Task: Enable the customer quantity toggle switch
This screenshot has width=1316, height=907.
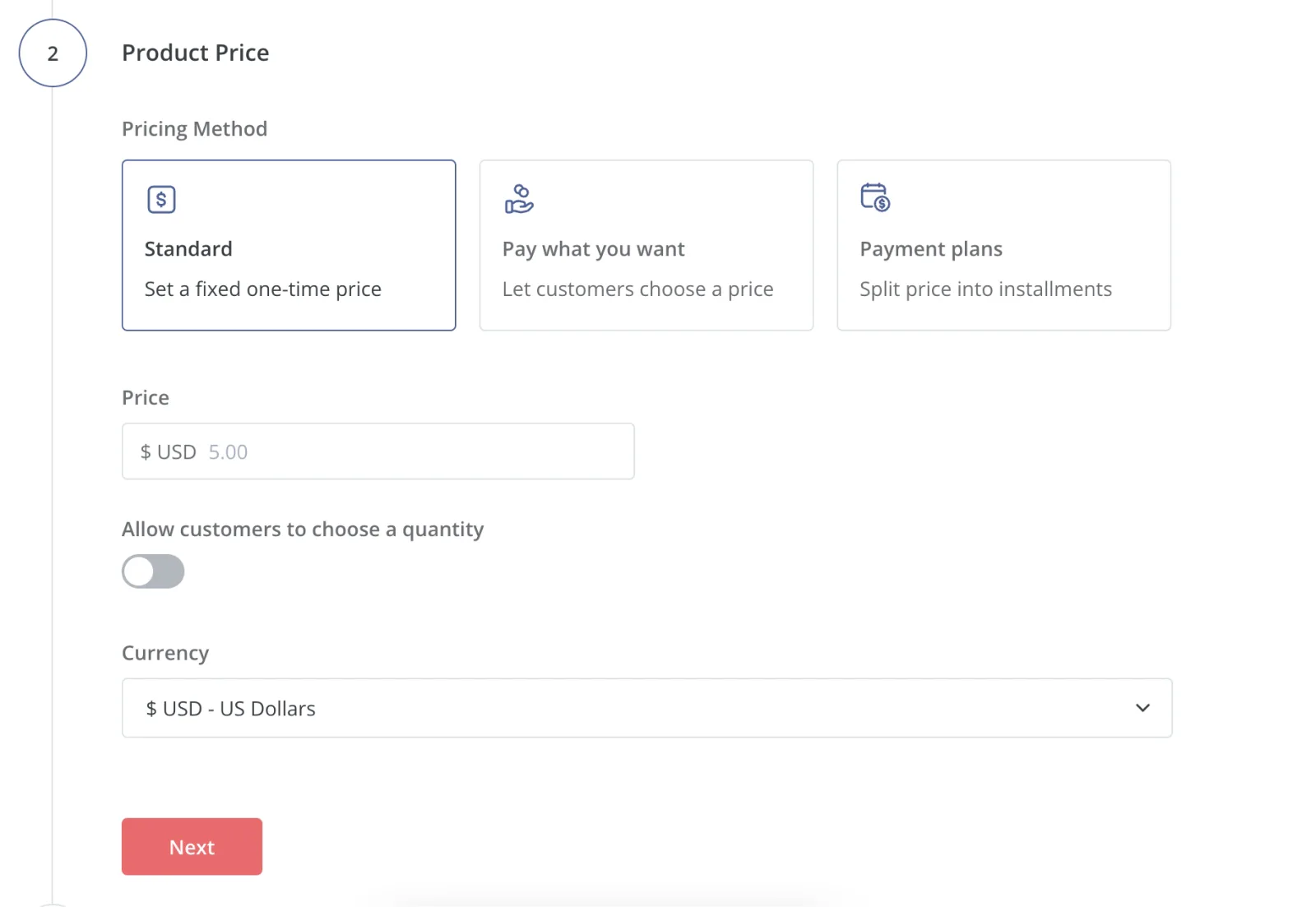Action: click(153, 572)
